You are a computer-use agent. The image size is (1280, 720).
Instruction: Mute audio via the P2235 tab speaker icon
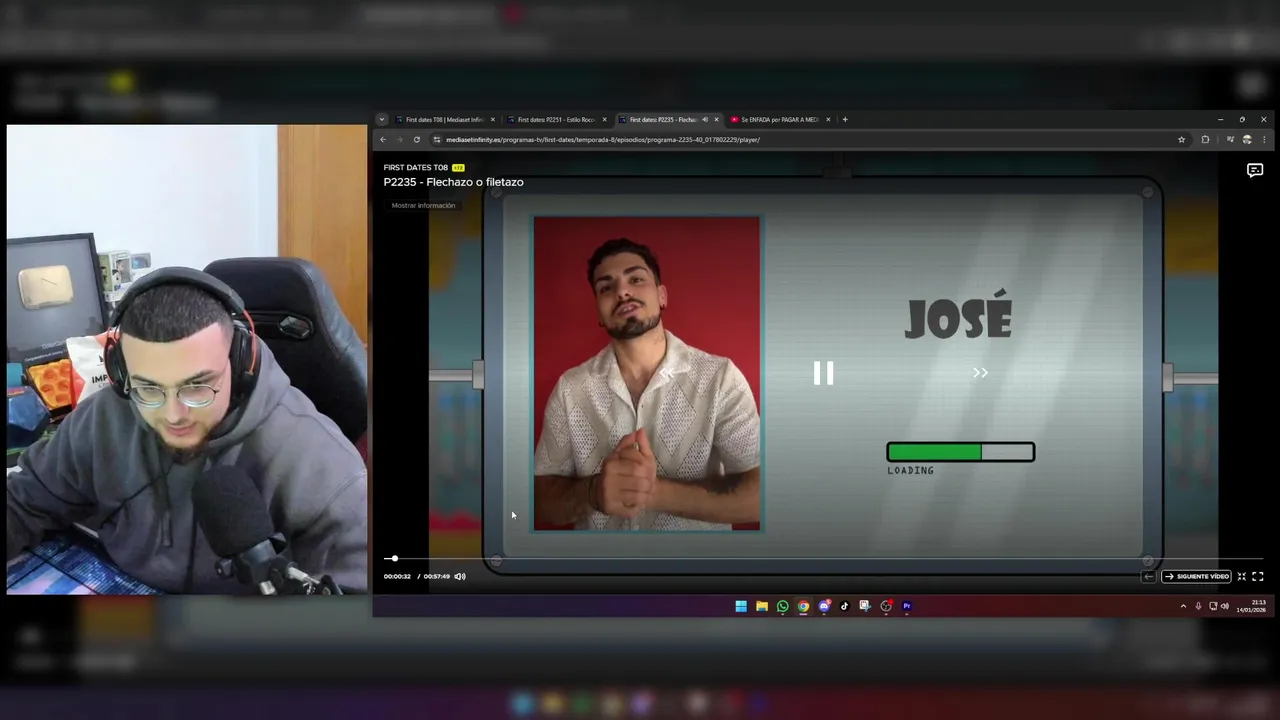(705, 119)
